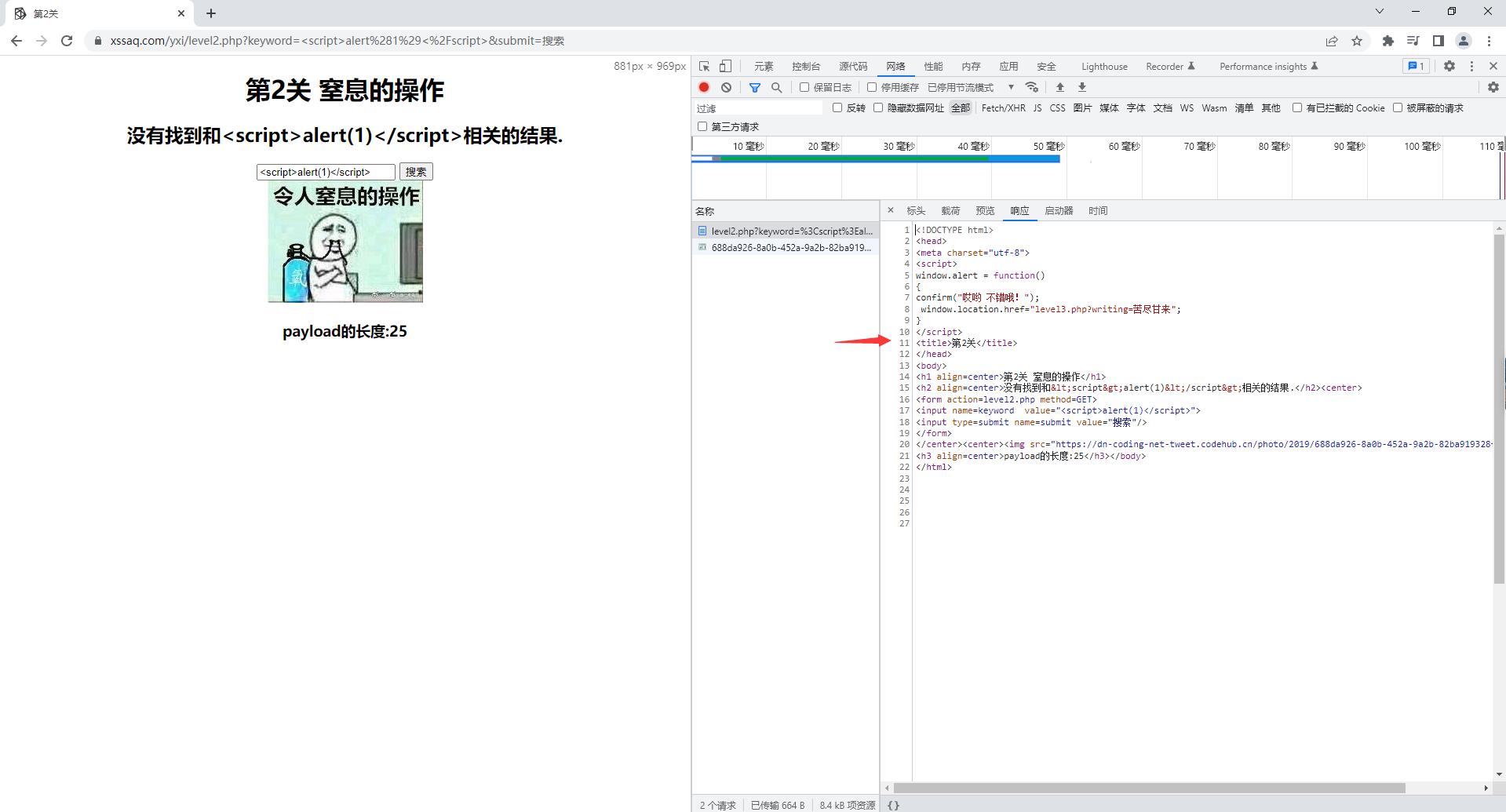Bookmark this page with star icon
Screen dimensions: 1506x812
click(x=1357, y=41)
